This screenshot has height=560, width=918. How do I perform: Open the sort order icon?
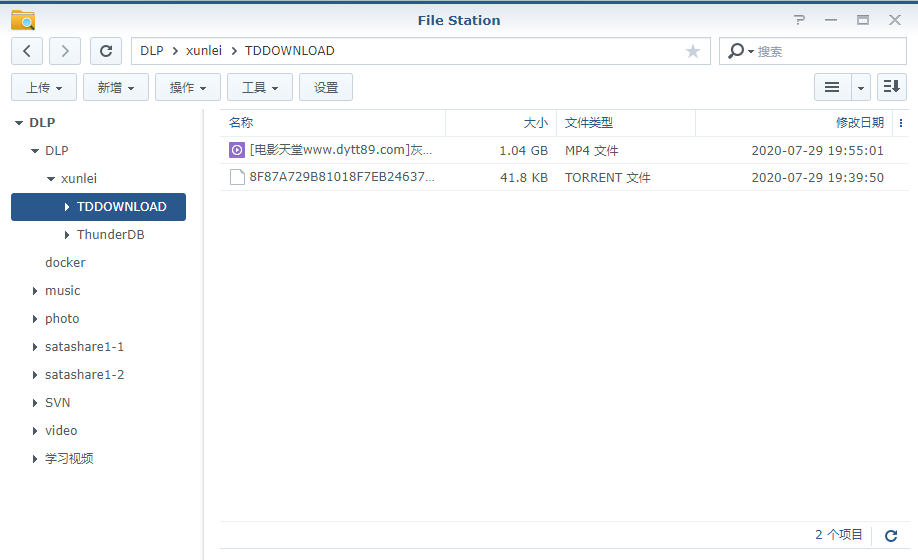tap(892, 87)
